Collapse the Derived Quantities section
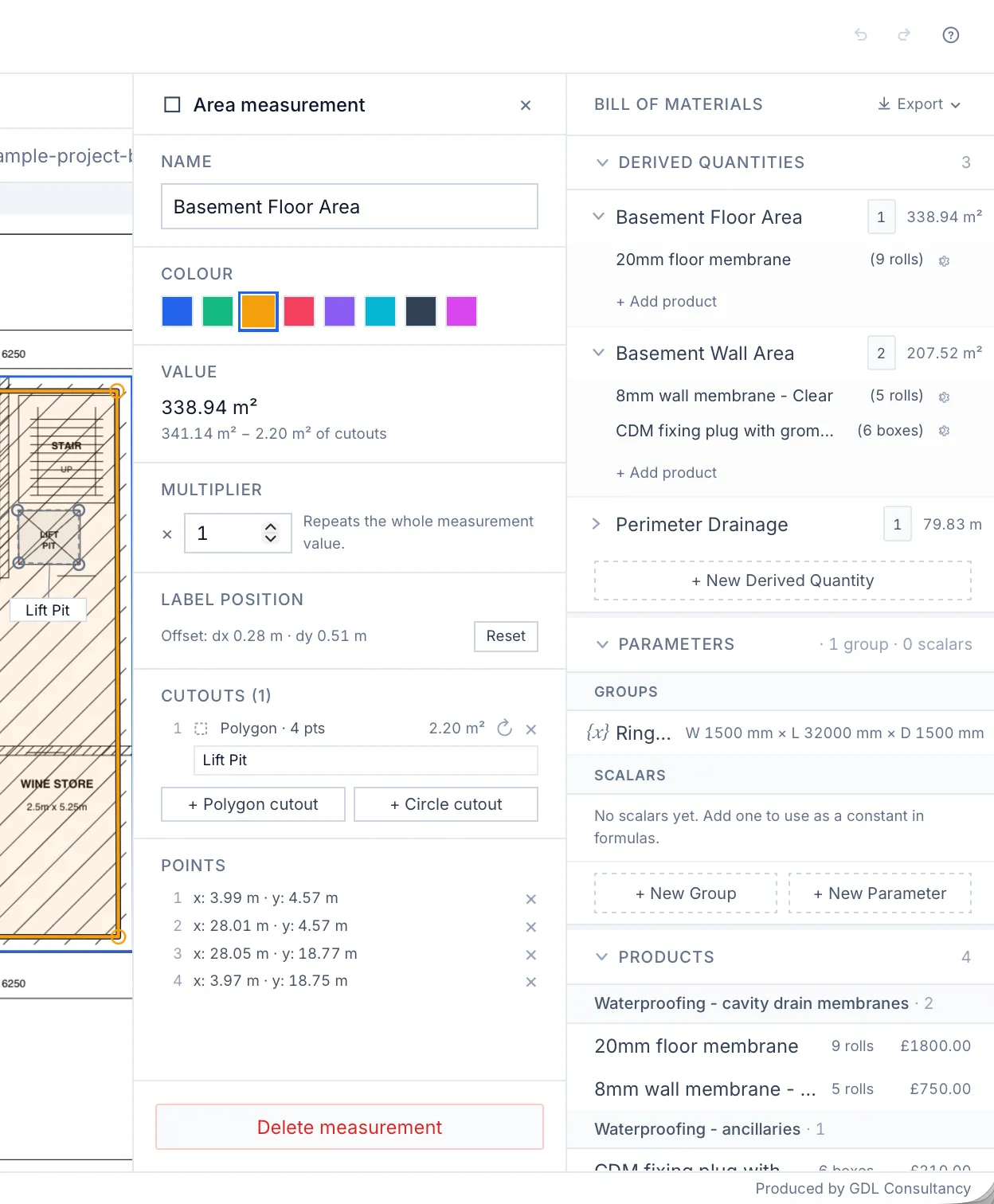The image size is (994, 1204). click(x=602, y=162)
